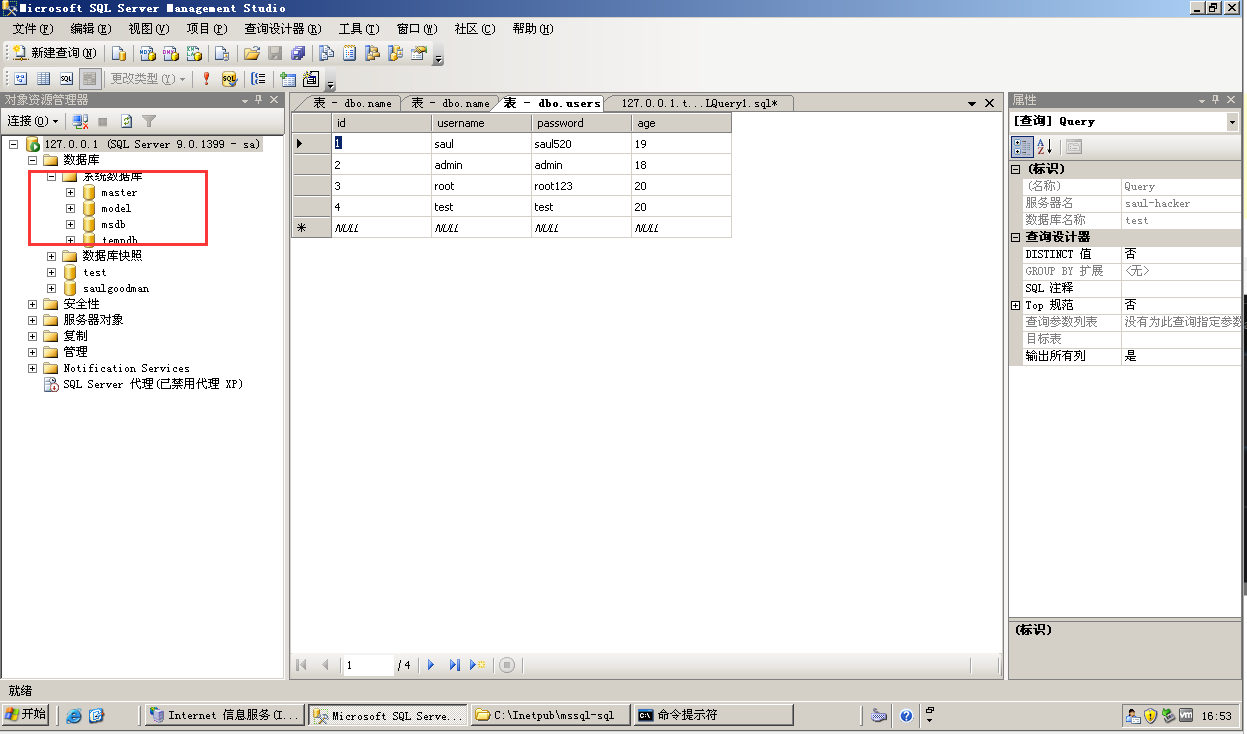Click the Save All icon

[297, 53]
